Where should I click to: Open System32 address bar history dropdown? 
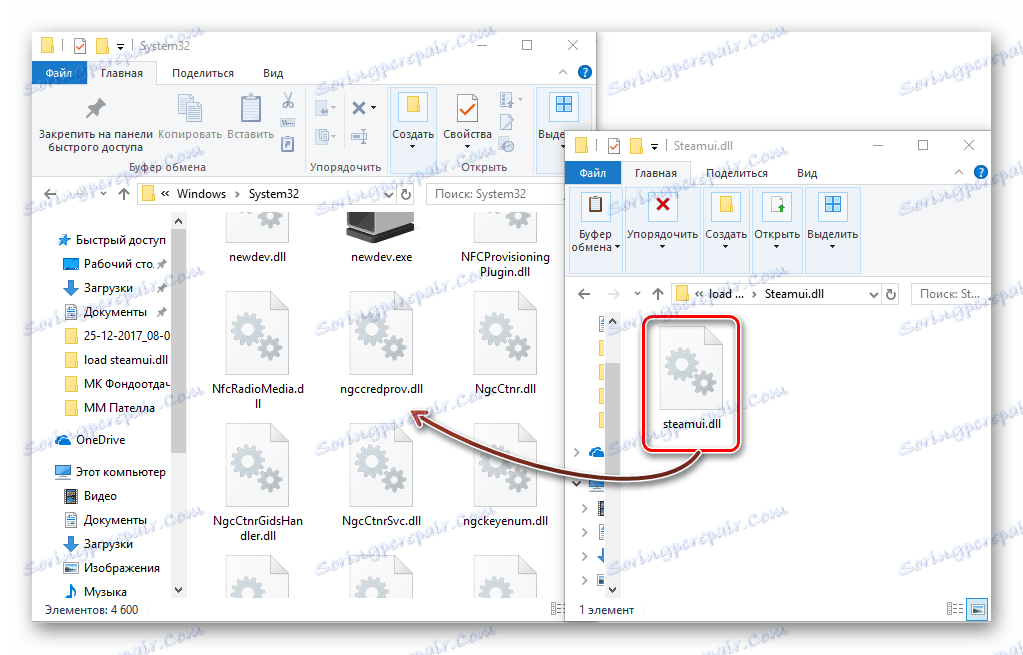[x=389, y=194]
